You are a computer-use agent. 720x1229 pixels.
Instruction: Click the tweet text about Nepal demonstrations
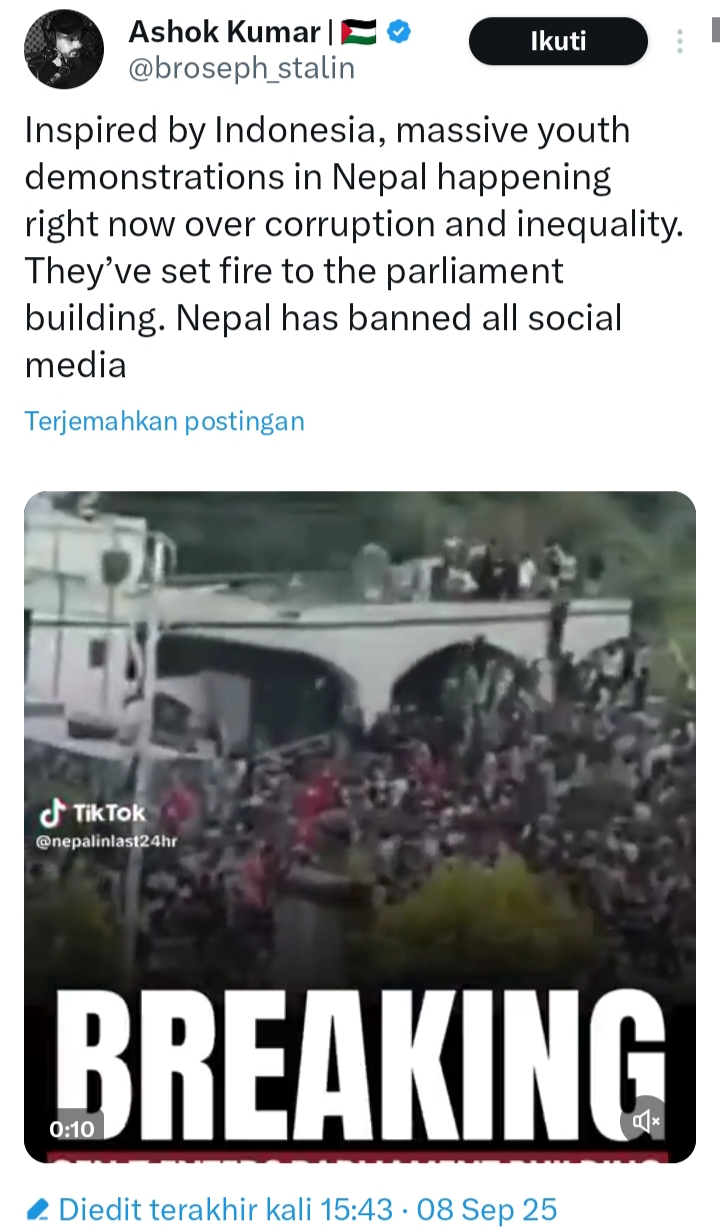point(355,247)
